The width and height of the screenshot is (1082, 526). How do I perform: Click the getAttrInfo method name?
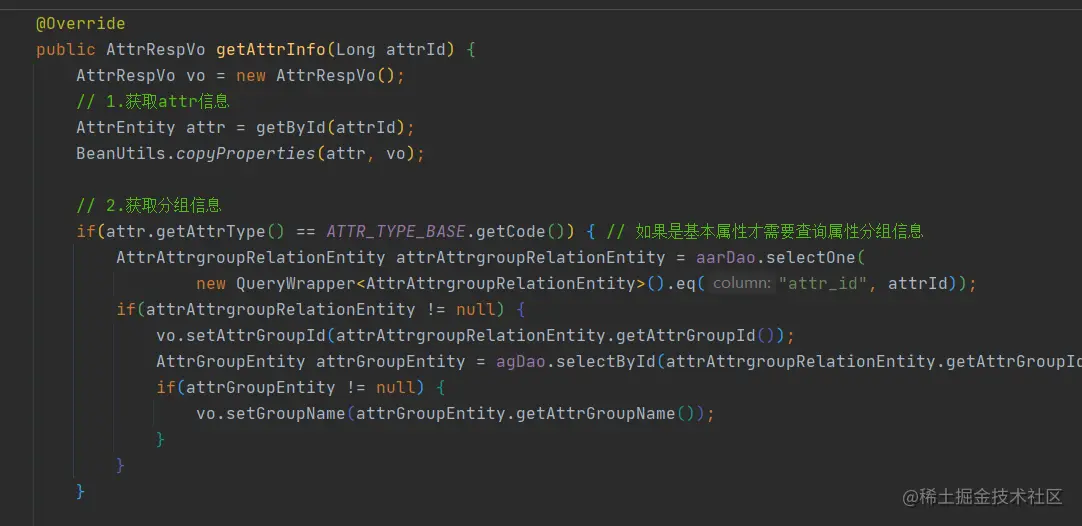click(x=271, y=50)
